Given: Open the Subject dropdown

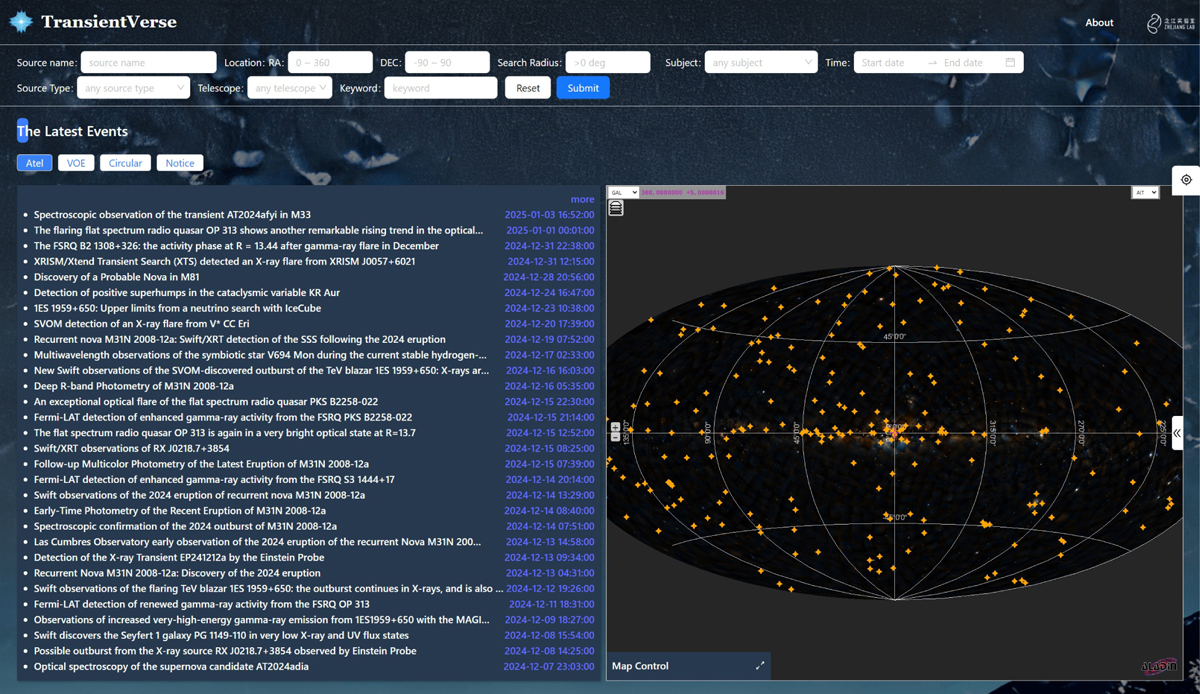Looking at the screenshot, I should pyautogui.click(x=760, y=63).
